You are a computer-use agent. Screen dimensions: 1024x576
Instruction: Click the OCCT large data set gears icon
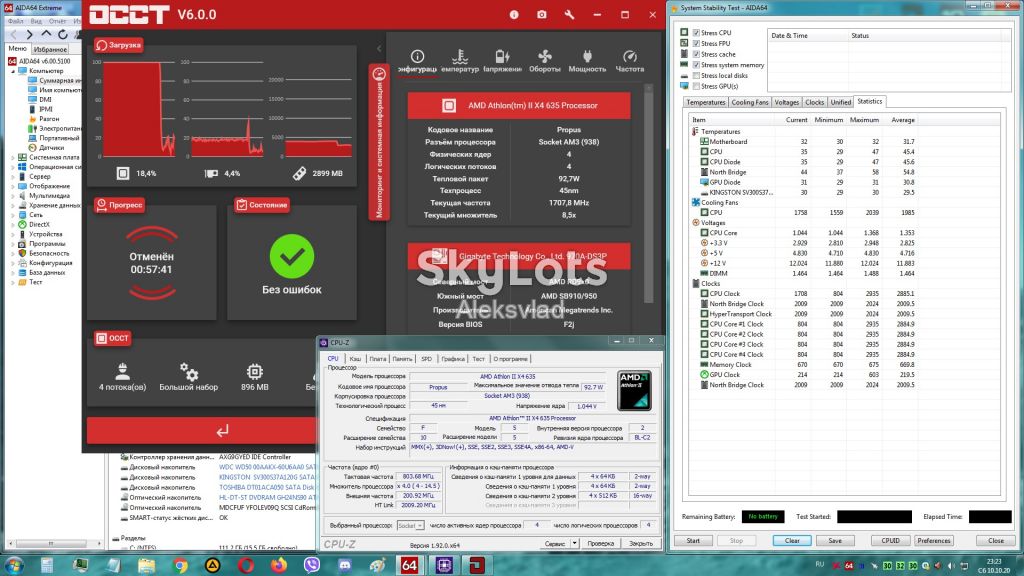[189, 372]
